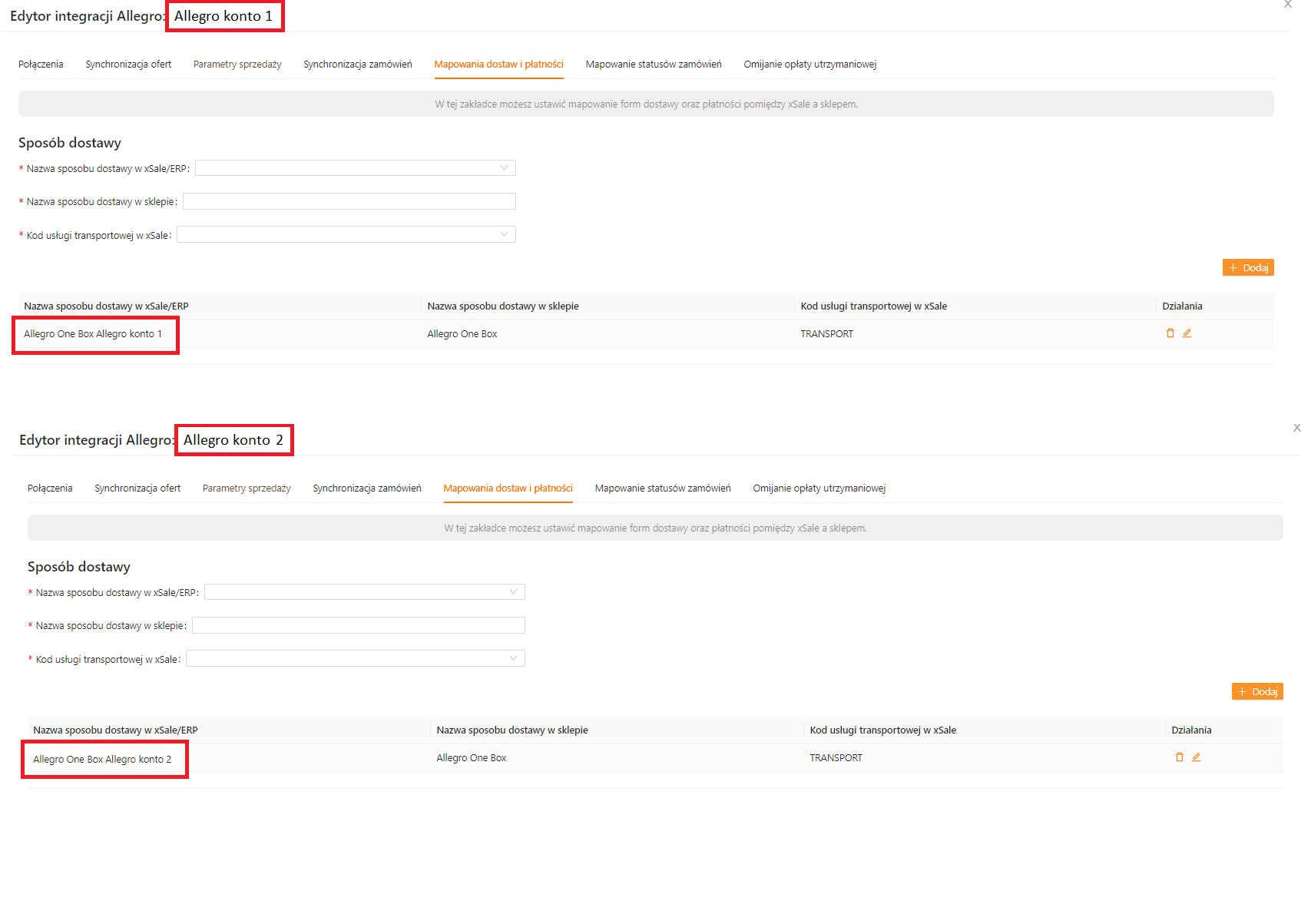Screen dimensions: 1301x924
Task: Close the Allegro konto 1 editor panel
Action: [x=1288, y=5]
